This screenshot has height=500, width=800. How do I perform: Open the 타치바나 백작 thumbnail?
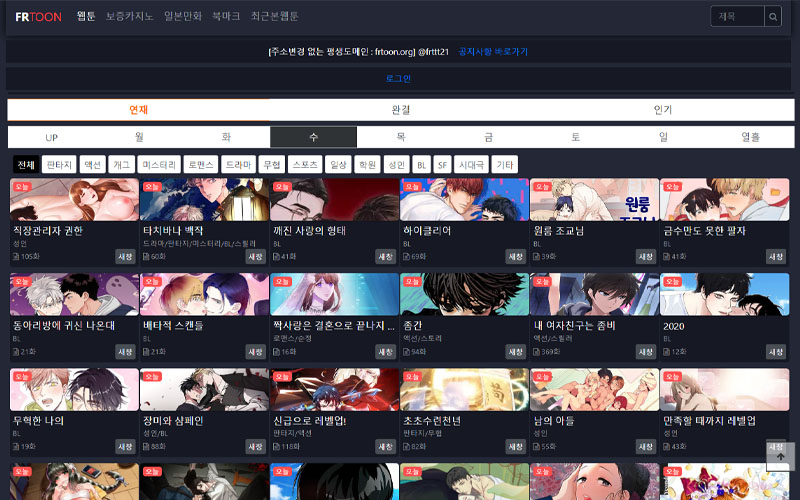click(x=204, y=199)
